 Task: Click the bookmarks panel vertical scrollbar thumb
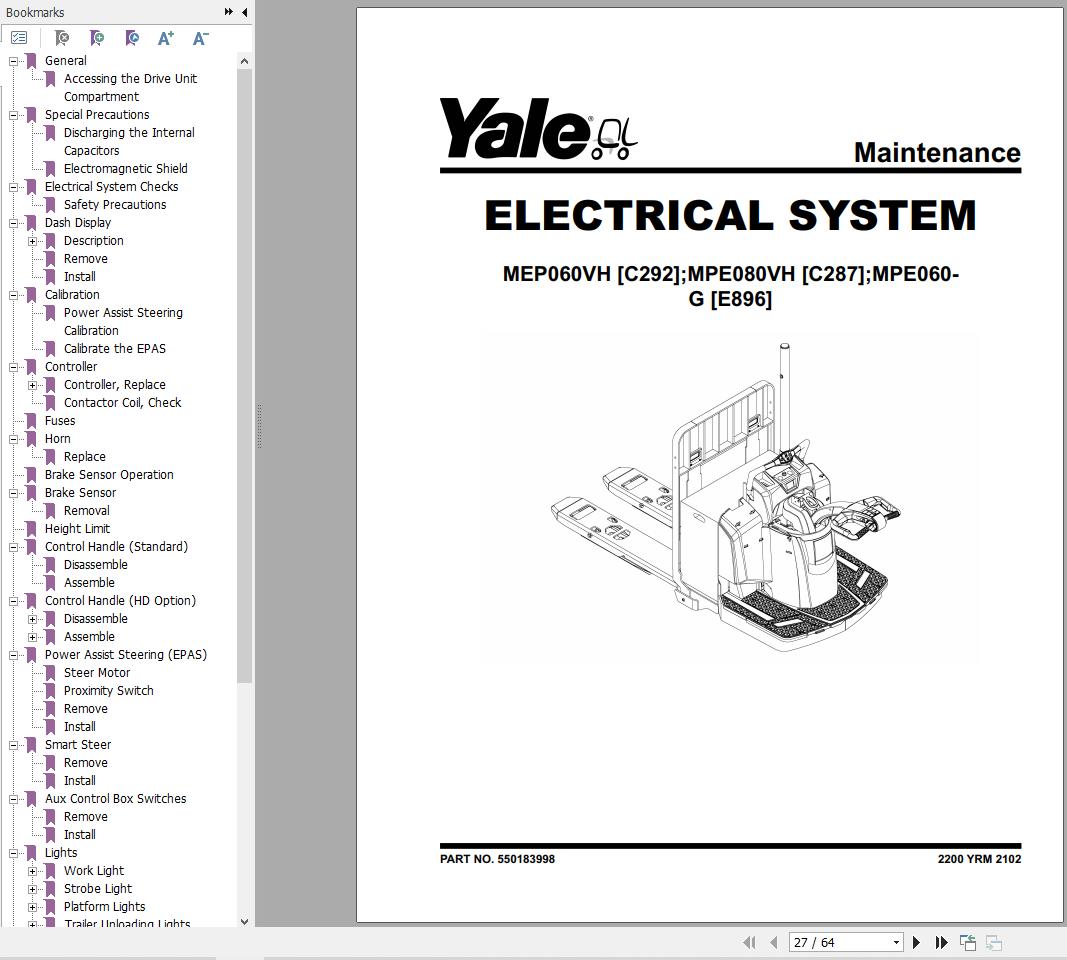coord(244,376)
